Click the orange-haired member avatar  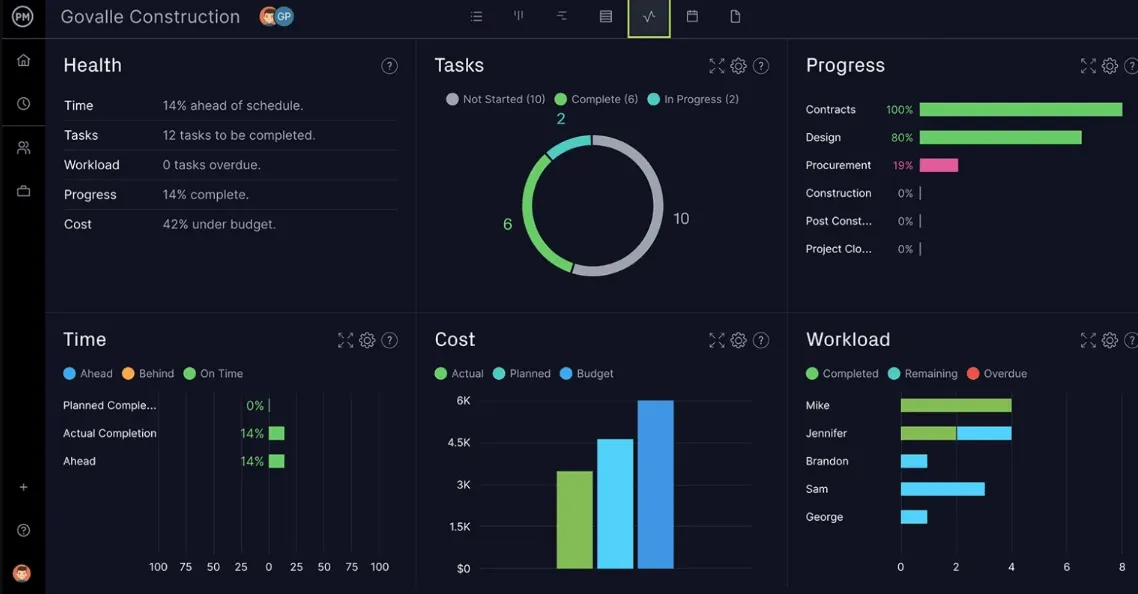pyautogui.click(x=267, y=16)
